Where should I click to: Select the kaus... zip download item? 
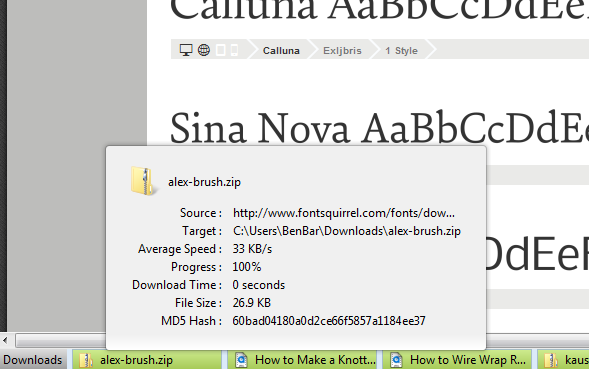[563, 360]
